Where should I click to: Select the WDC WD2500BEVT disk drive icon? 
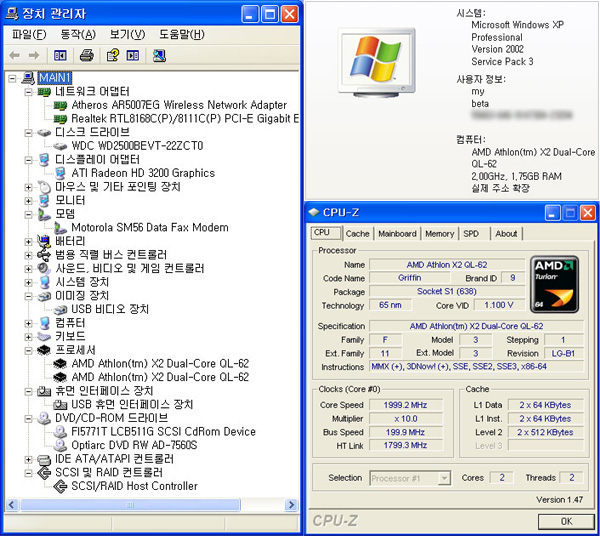coord(60,146)
